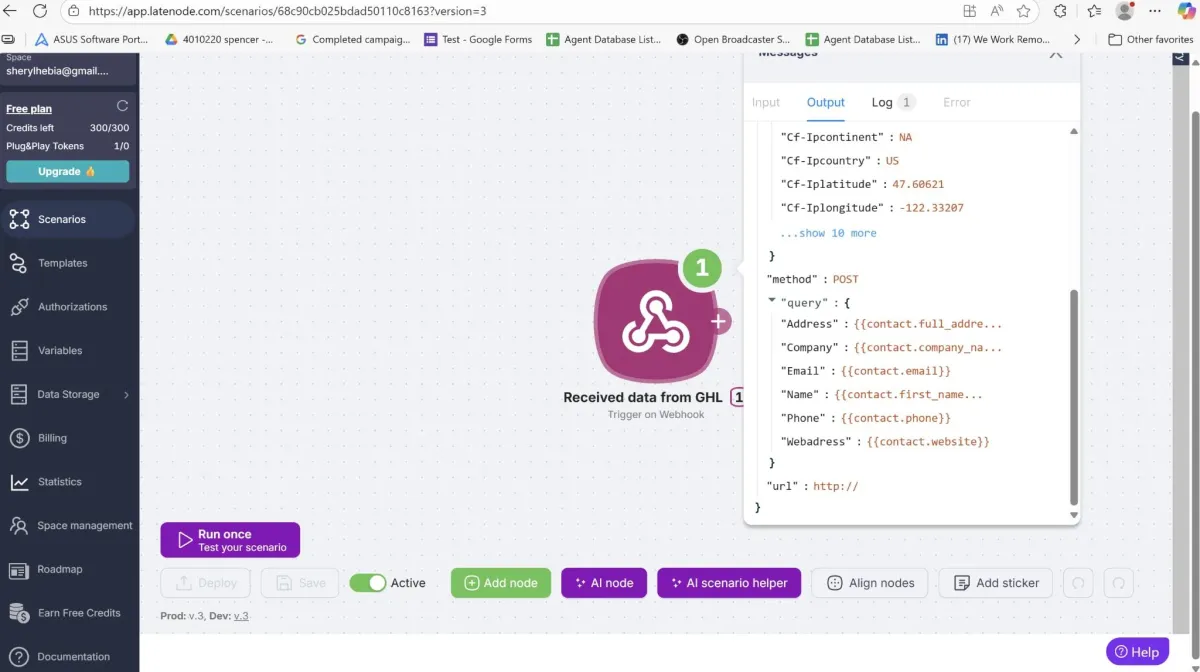Screen dimensions: 1200x672
Task: Open the Free plan link
Action: click(29, 109)
